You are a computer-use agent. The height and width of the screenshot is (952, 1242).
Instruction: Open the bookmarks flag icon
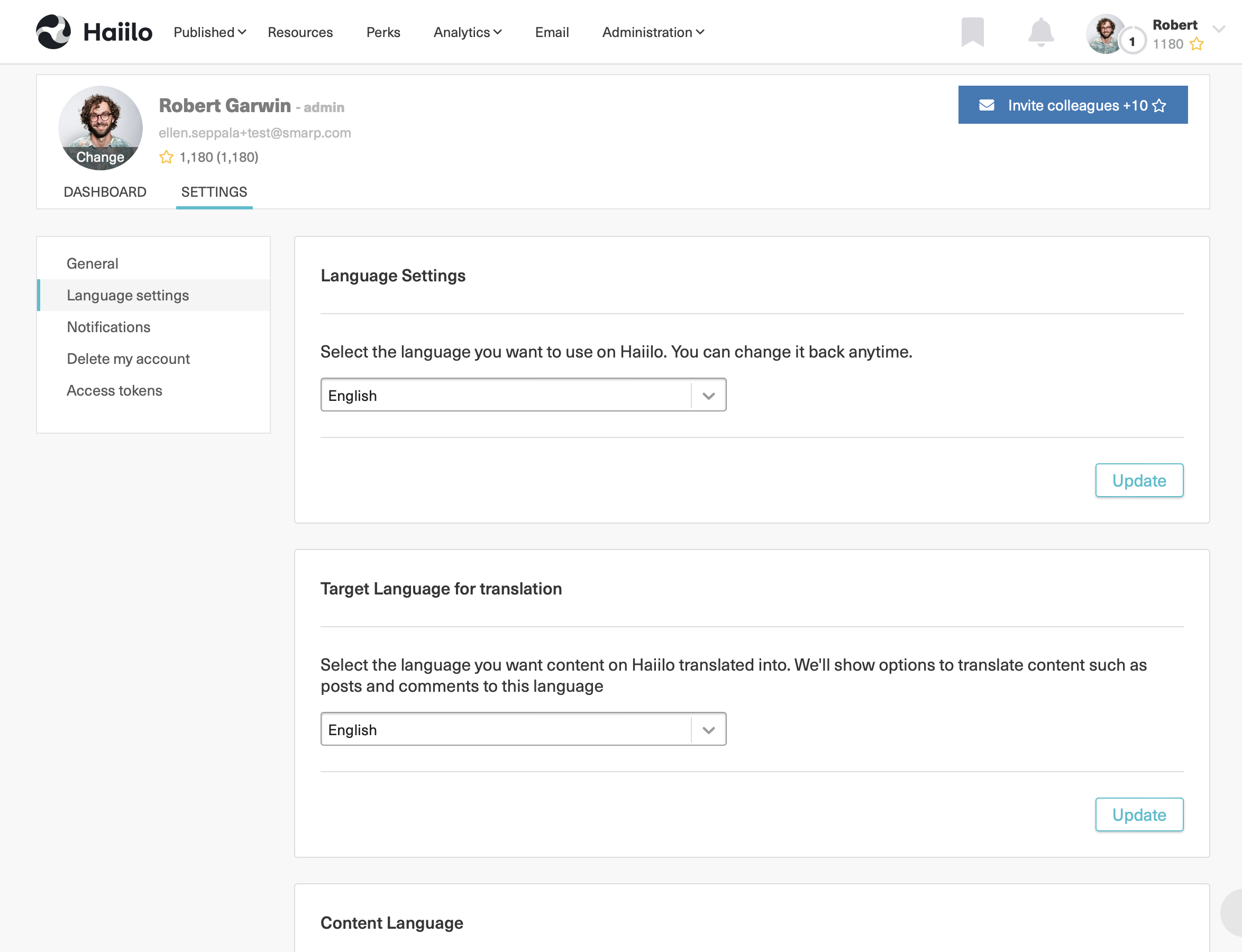(973, 33)
